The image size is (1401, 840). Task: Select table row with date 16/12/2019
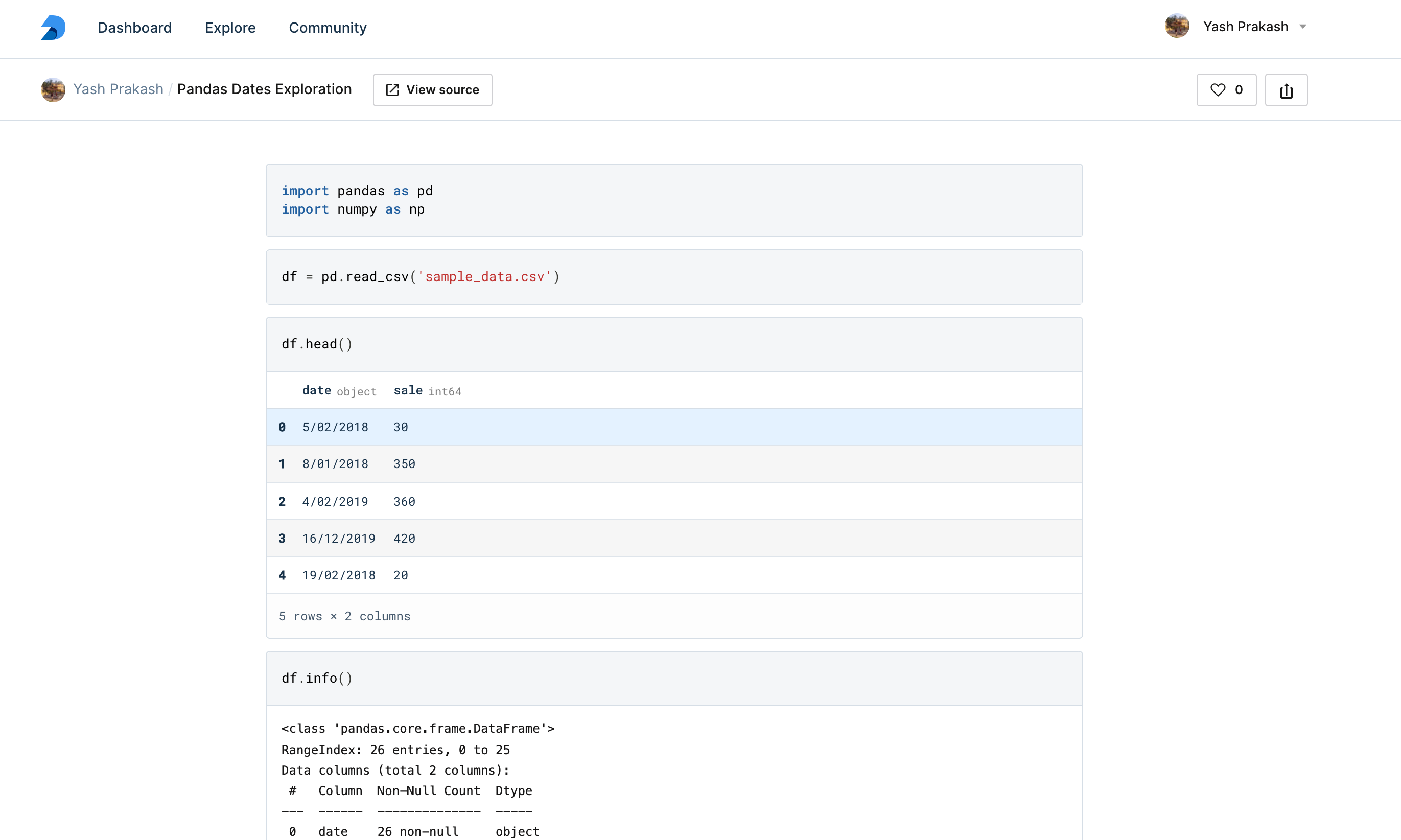[x=673, y=539]
